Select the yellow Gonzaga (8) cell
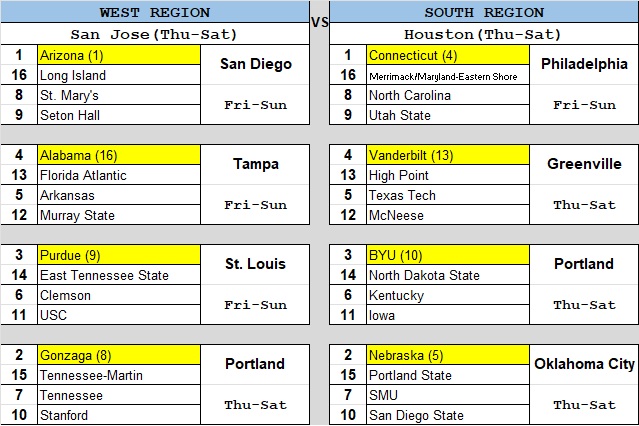The width and height of the screenshot is (639, 426). [x=119, y=355]
